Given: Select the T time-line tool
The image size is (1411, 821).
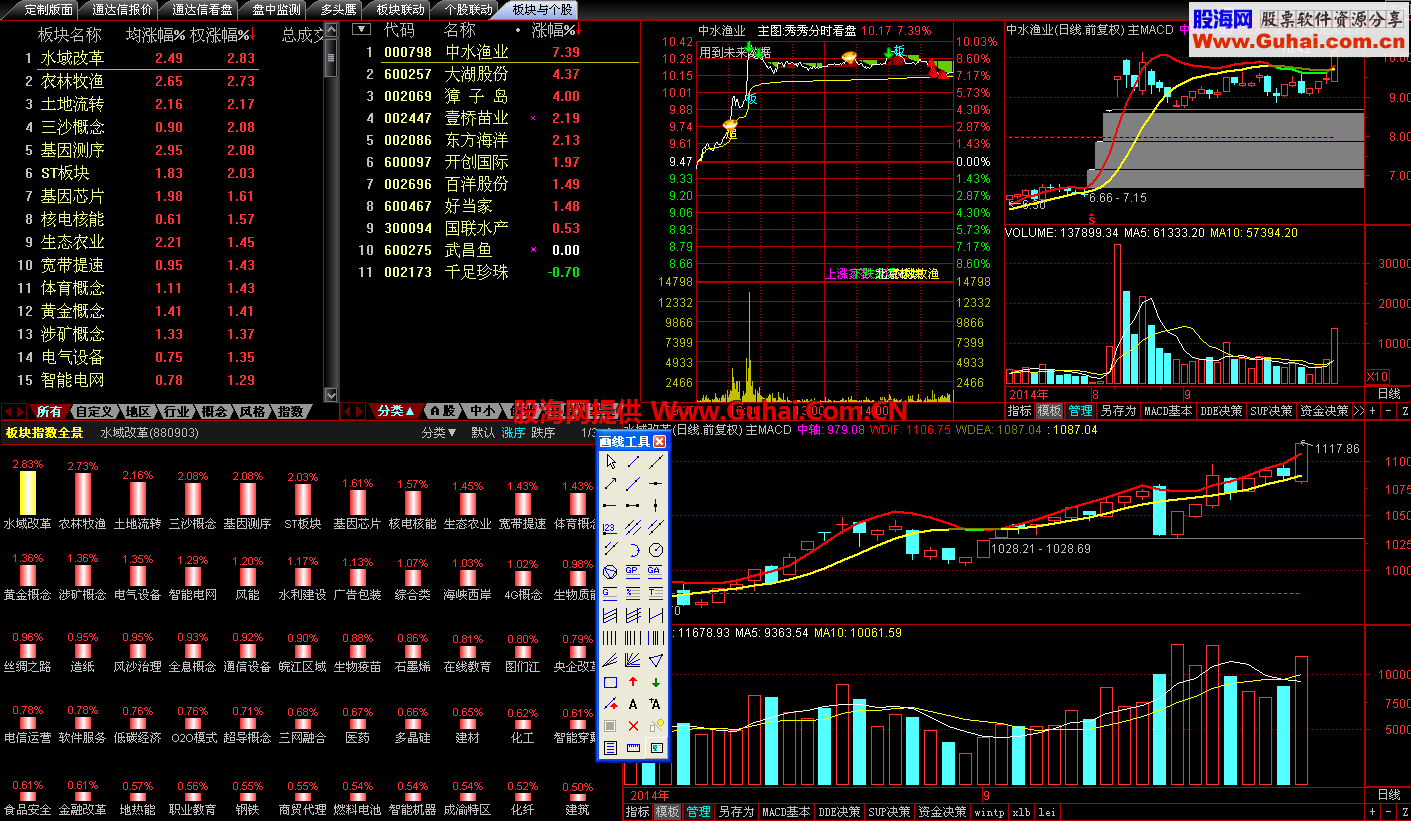Looking at the screenshot, I should pyautogui.click(x=656, y=593).
